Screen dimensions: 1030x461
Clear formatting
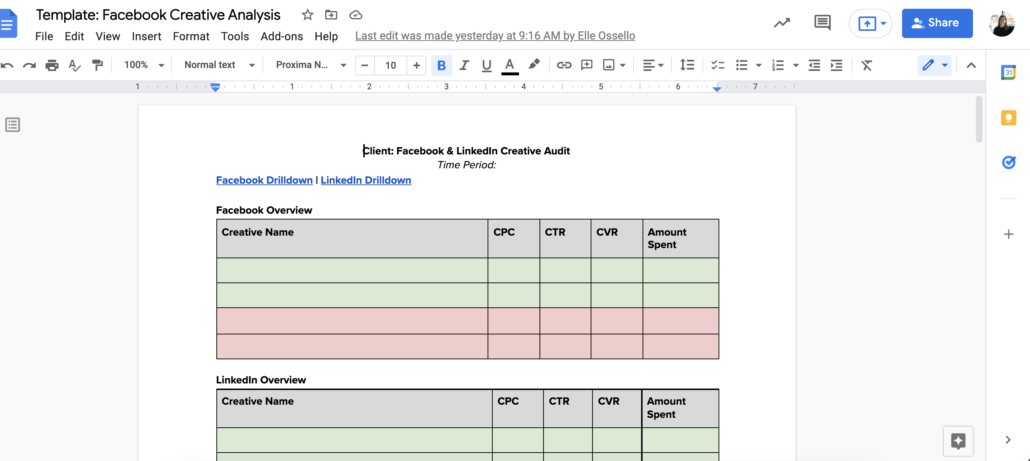tap(866, 65)
